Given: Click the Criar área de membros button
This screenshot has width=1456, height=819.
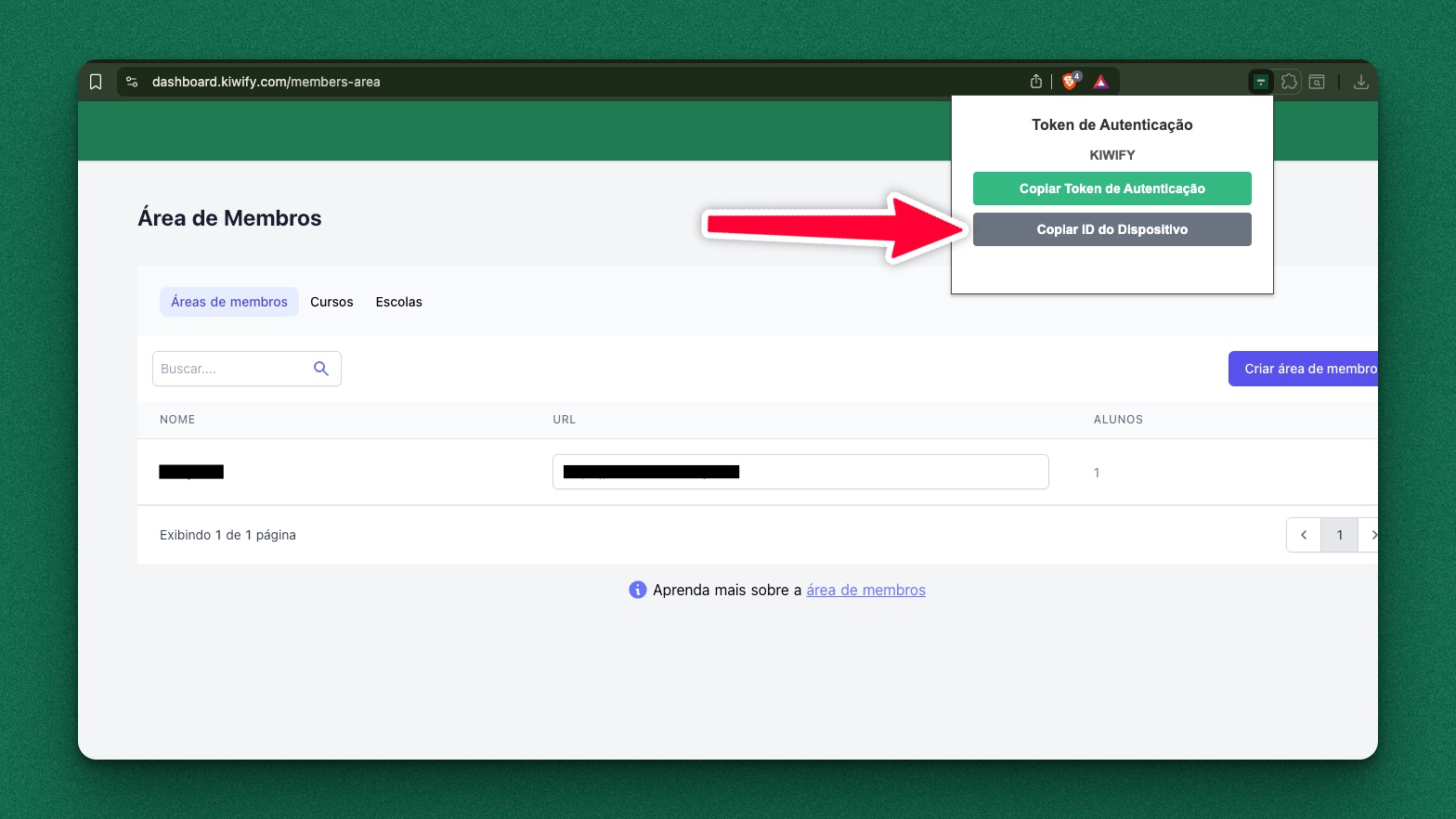Looking at the screenshot, I should [x=1303, y=369].
